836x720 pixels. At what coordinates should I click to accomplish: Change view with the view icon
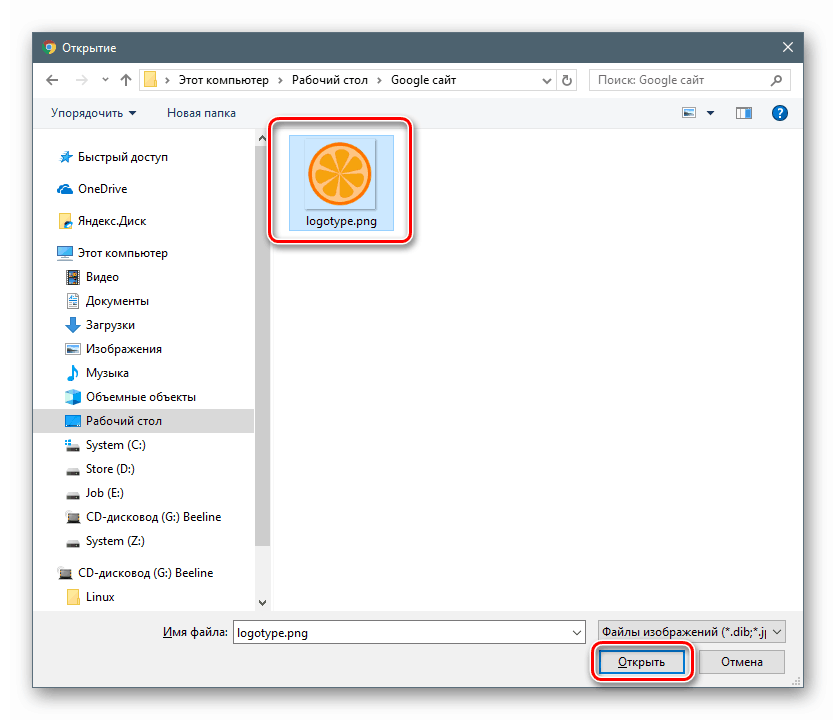tap(689, 113)
